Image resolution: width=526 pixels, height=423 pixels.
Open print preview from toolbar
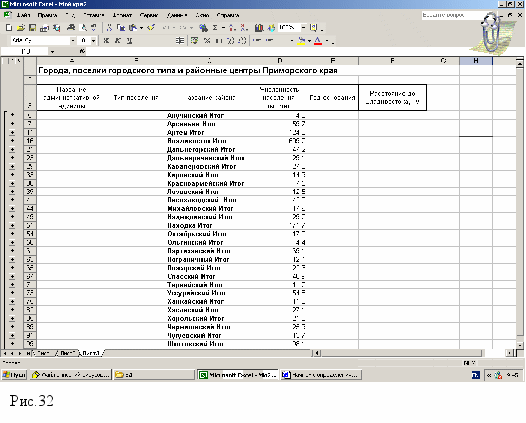click(x=84, y=28)
